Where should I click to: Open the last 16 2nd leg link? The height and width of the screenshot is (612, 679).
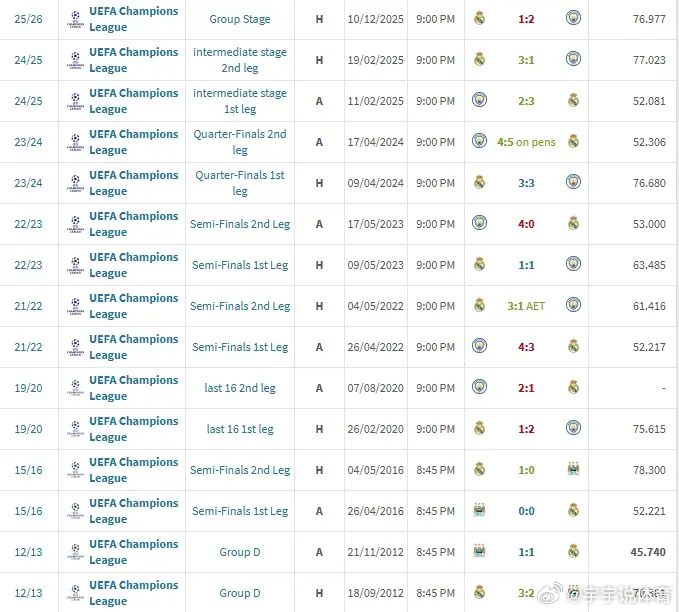coord(240,388)
